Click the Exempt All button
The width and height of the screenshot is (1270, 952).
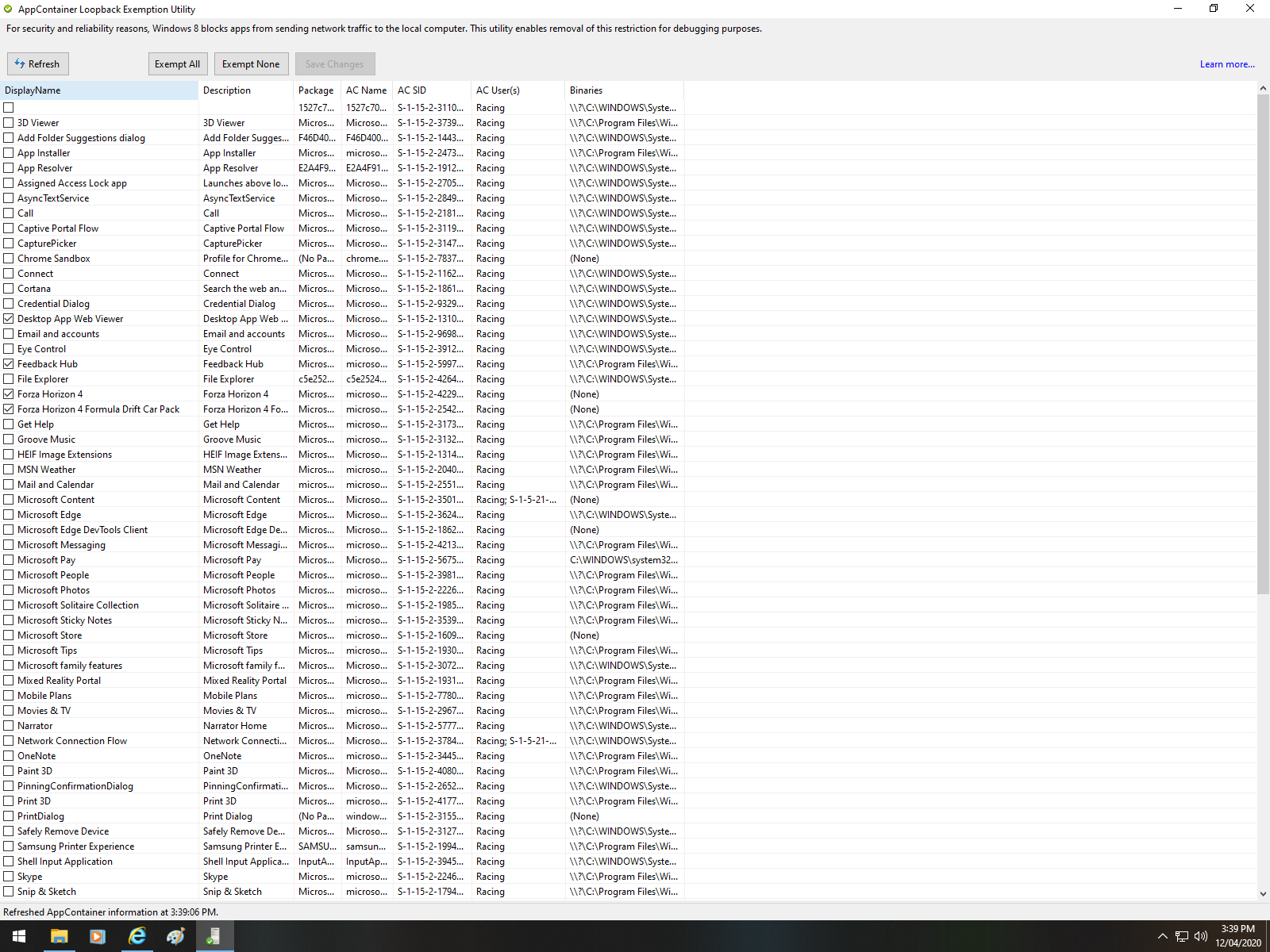coord(177,63)
